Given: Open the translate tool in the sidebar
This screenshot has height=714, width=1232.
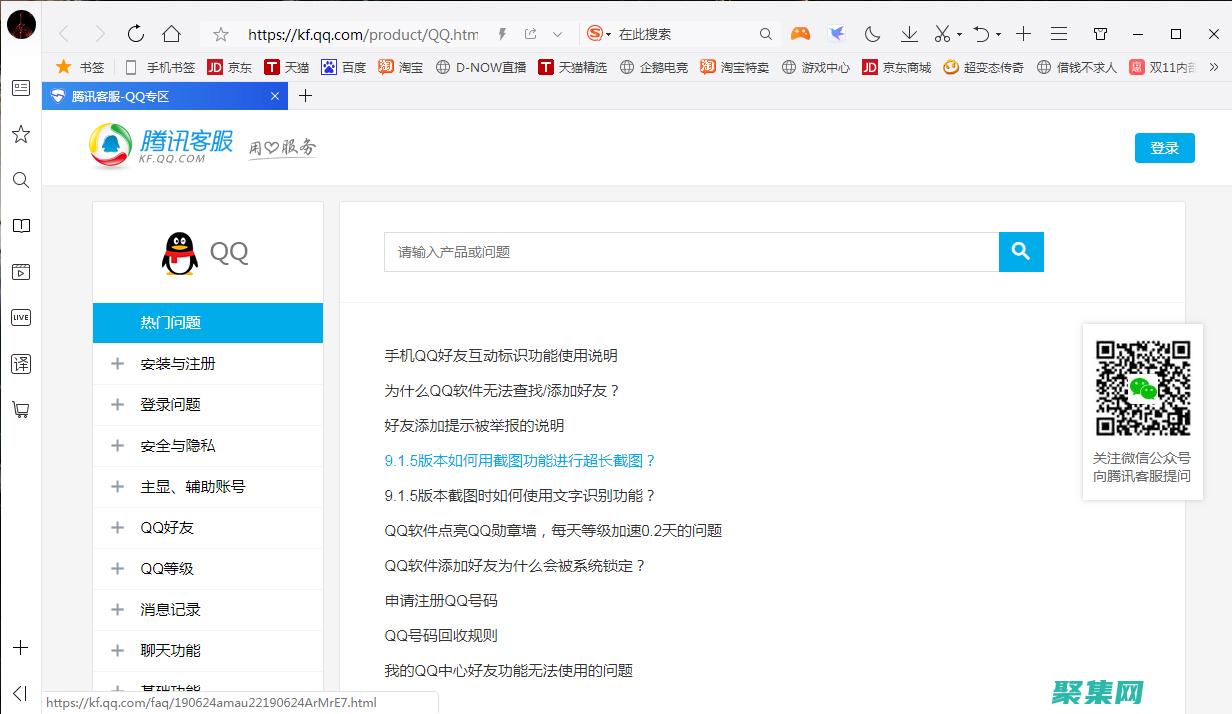Looking at the screenshot, I should pyautogui.click(x=20, y=363).
